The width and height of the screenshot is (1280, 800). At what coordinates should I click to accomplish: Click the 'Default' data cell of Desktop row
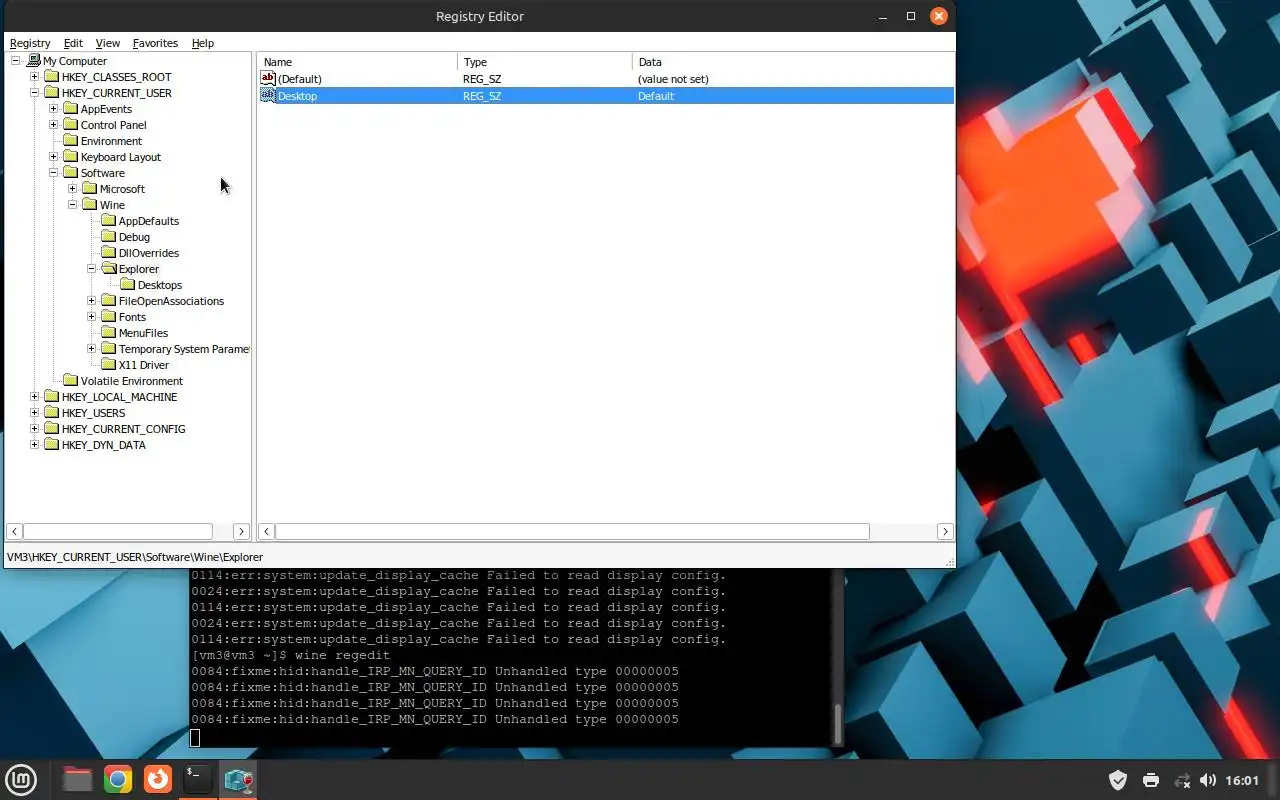coord(656,96)
